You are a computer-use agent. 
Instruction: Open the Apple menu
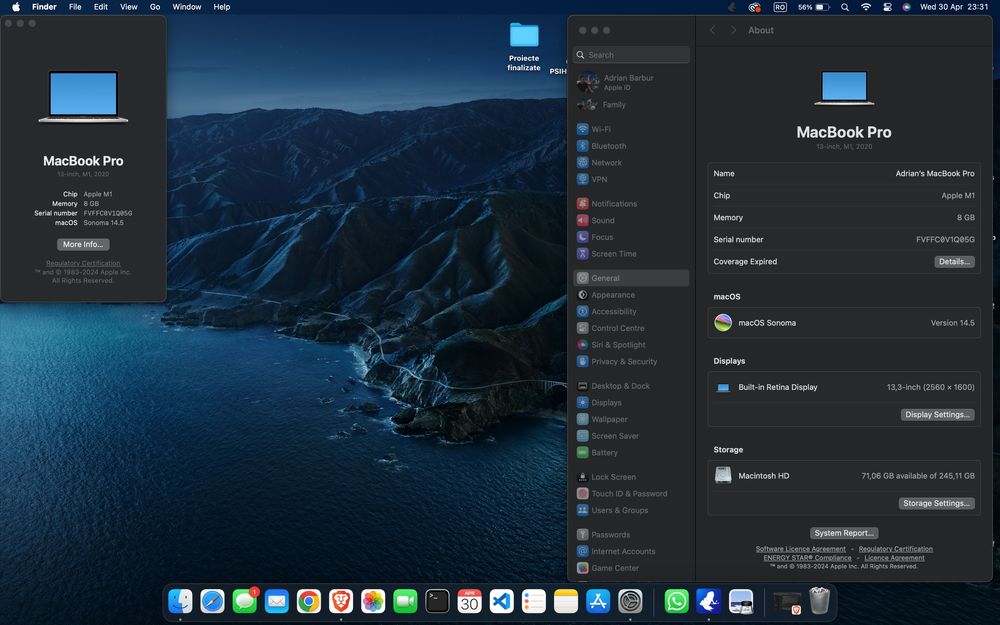16,7
